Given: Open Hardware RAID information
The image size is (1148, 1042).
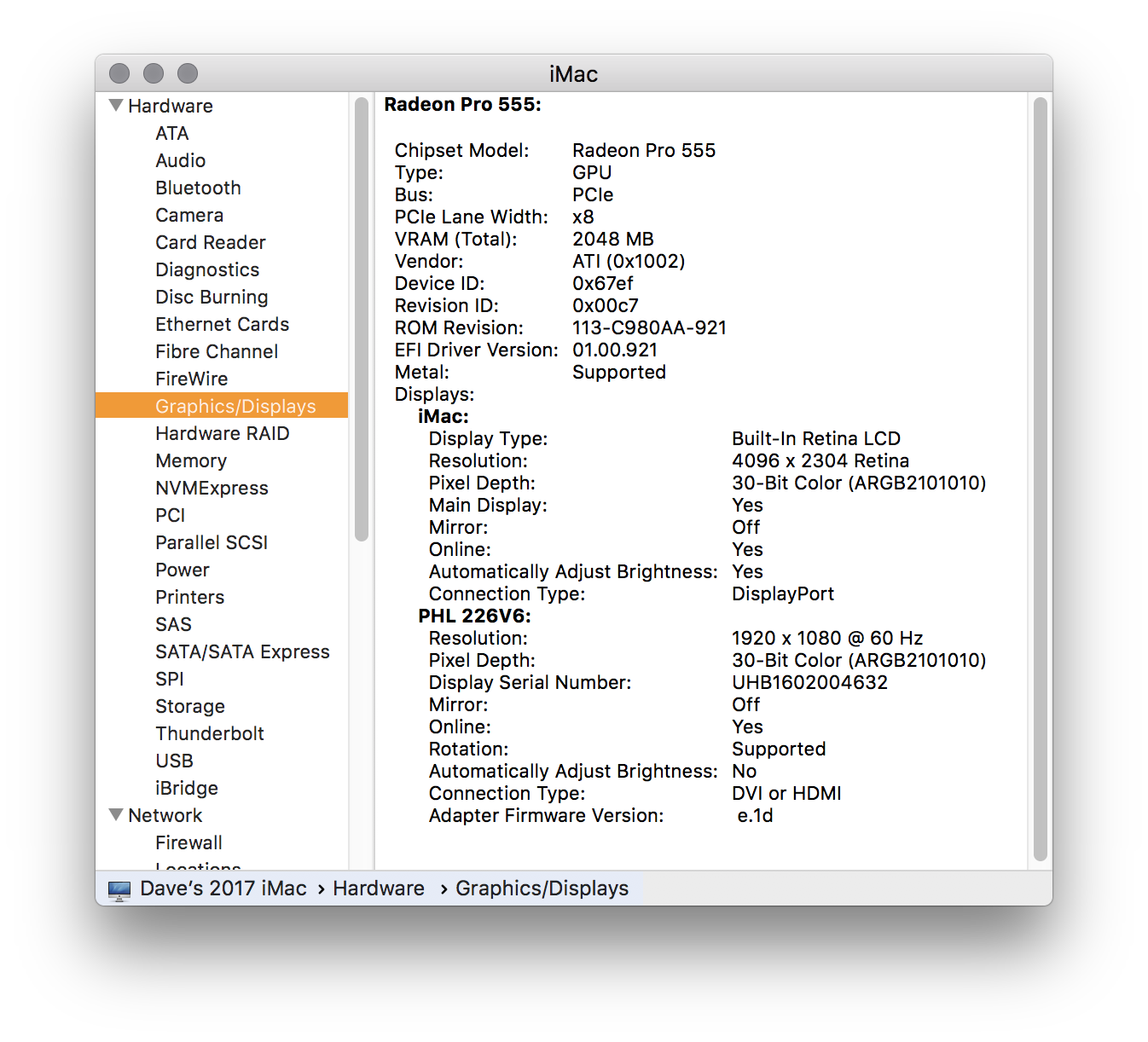Looking at the screenshot, I should (222, 433).
